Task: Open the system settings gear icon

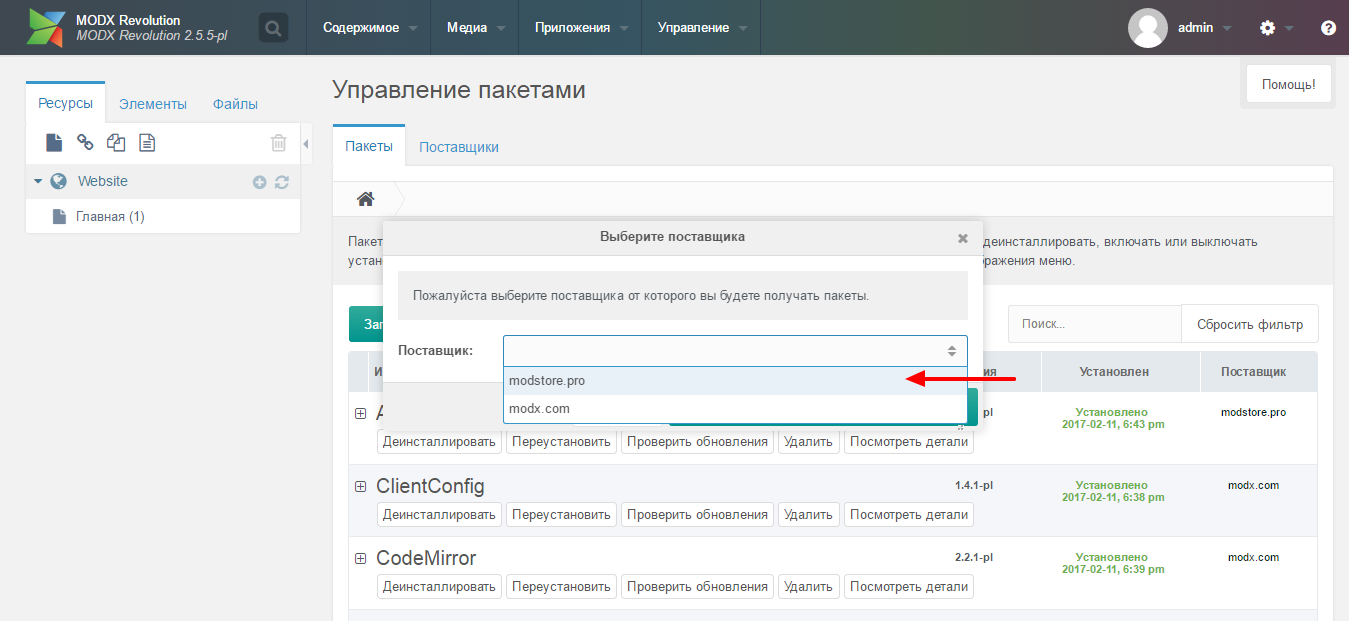Action: (x=1268, y=28)
